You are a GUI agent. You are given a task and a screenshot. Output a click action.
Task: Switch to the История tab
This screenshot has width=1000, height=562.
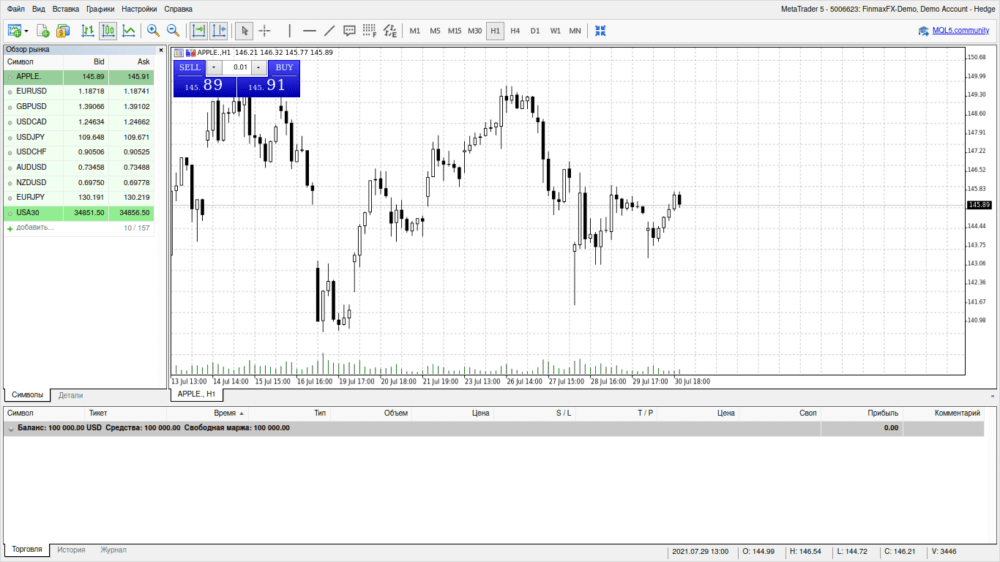71,550
